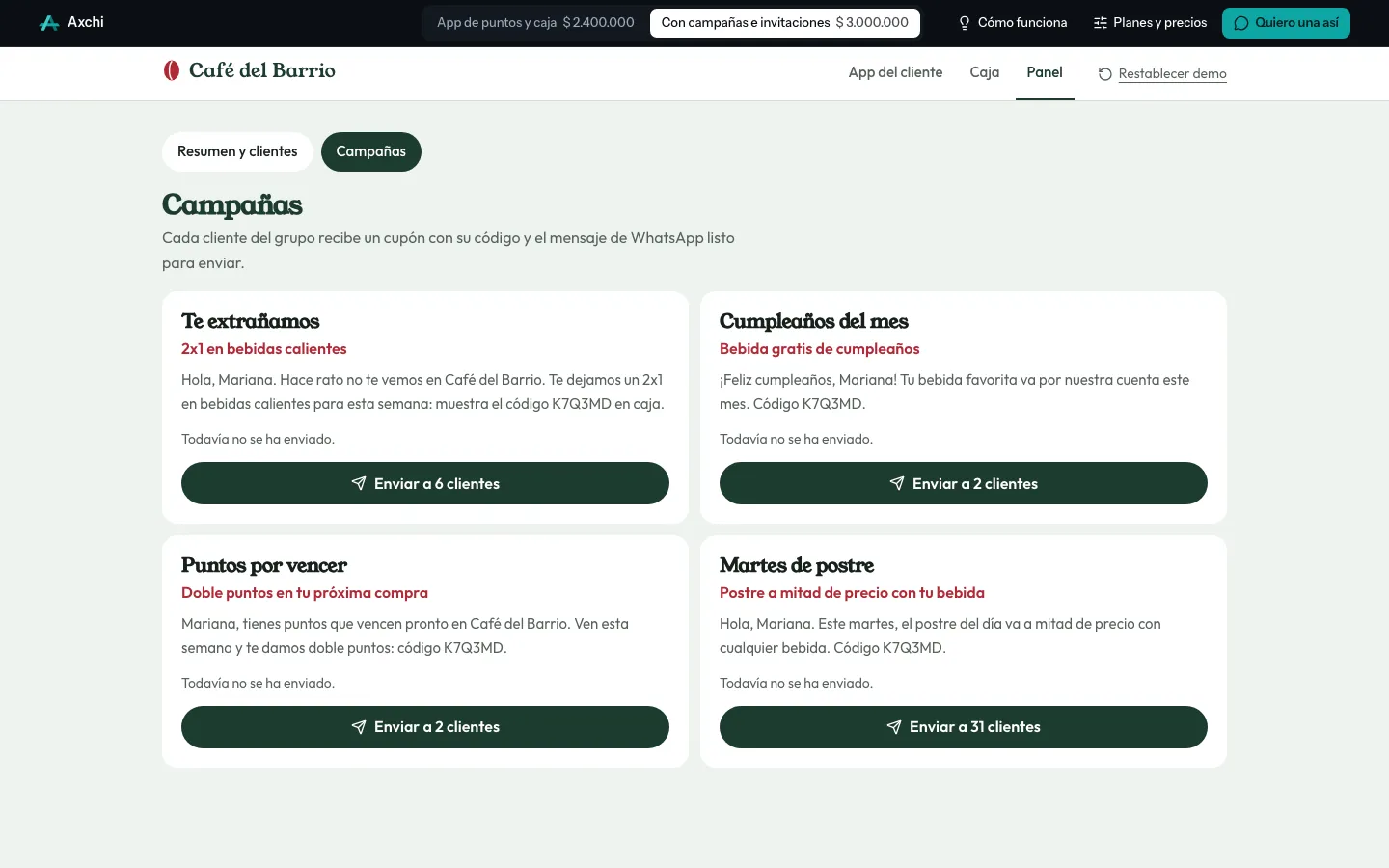Click the coffee bean logo of Café del Barrio
The height and width of the screenshot is (868, 1389).
[171, 70]
